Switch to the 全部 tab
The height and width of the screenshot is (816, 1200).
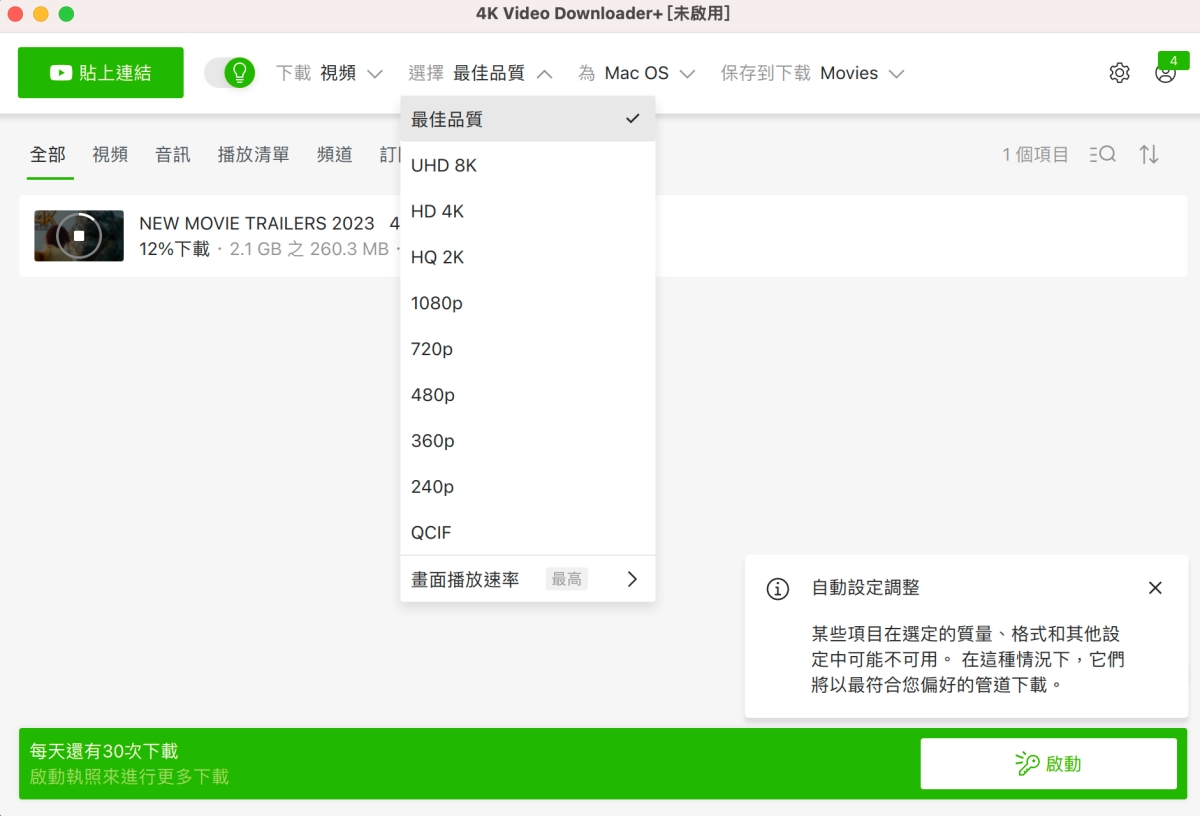[48, 154]
